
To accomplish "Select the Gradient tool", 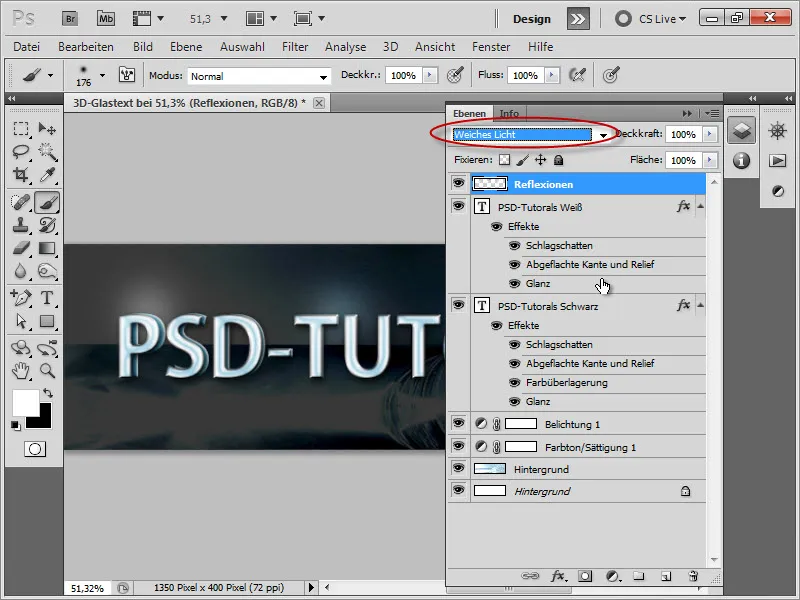I will click(47, 248).
